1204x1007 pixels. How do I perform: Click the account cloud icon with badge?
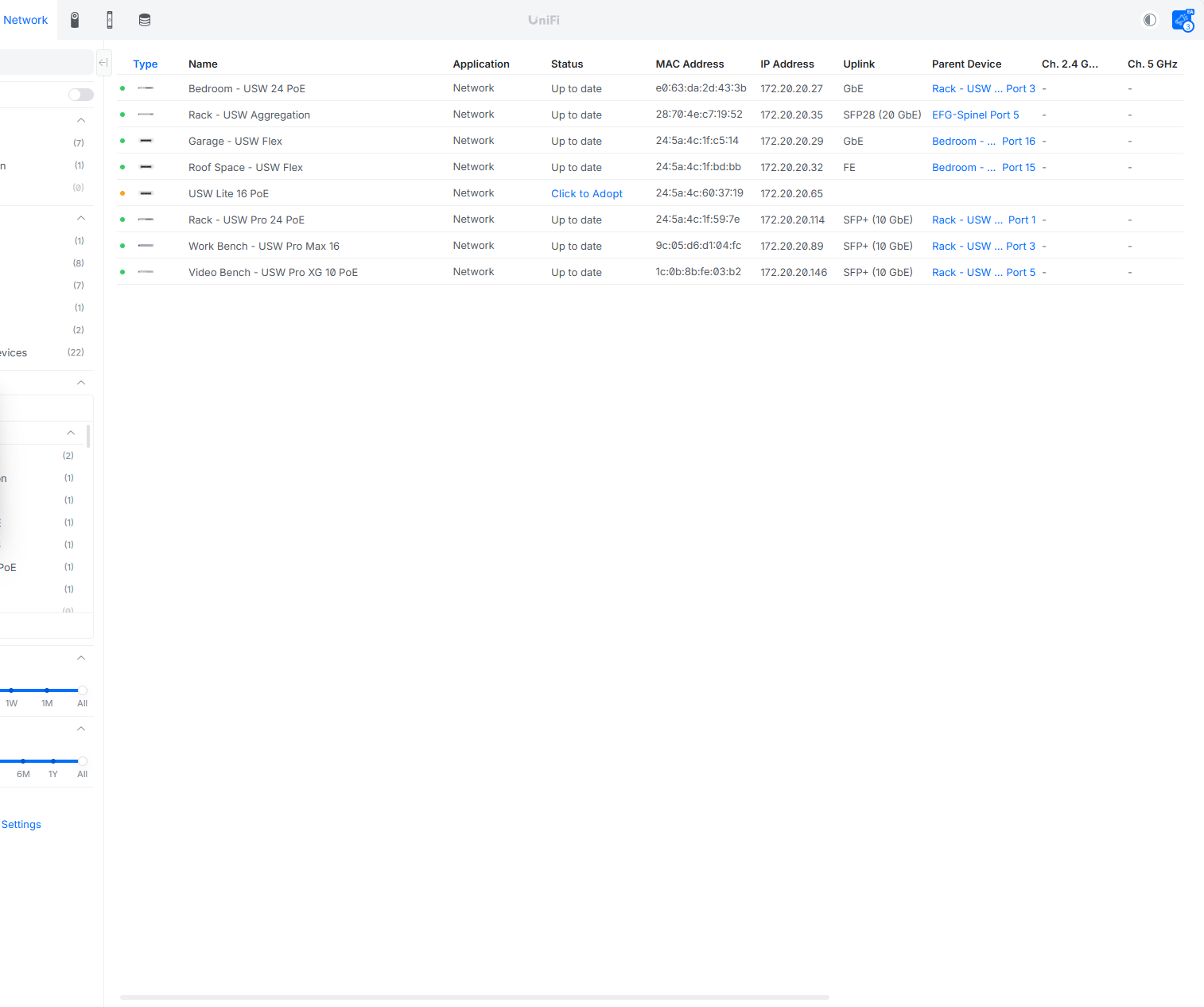click(x=1183, y=20)
